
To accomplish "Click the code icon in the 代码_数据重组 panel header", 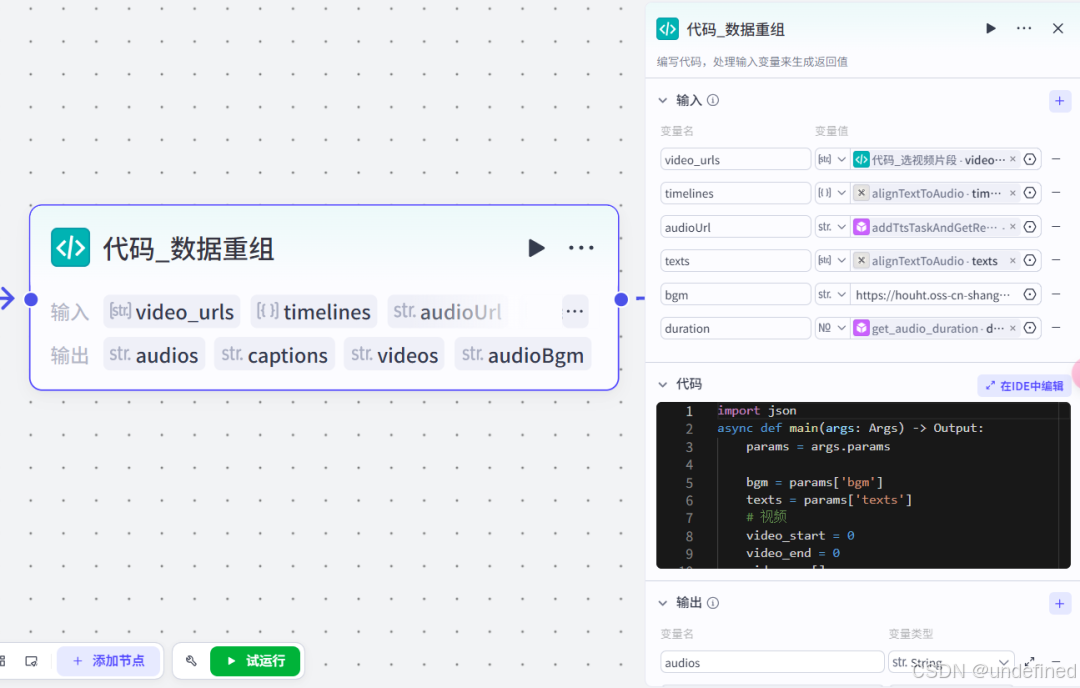I will 667,29.
